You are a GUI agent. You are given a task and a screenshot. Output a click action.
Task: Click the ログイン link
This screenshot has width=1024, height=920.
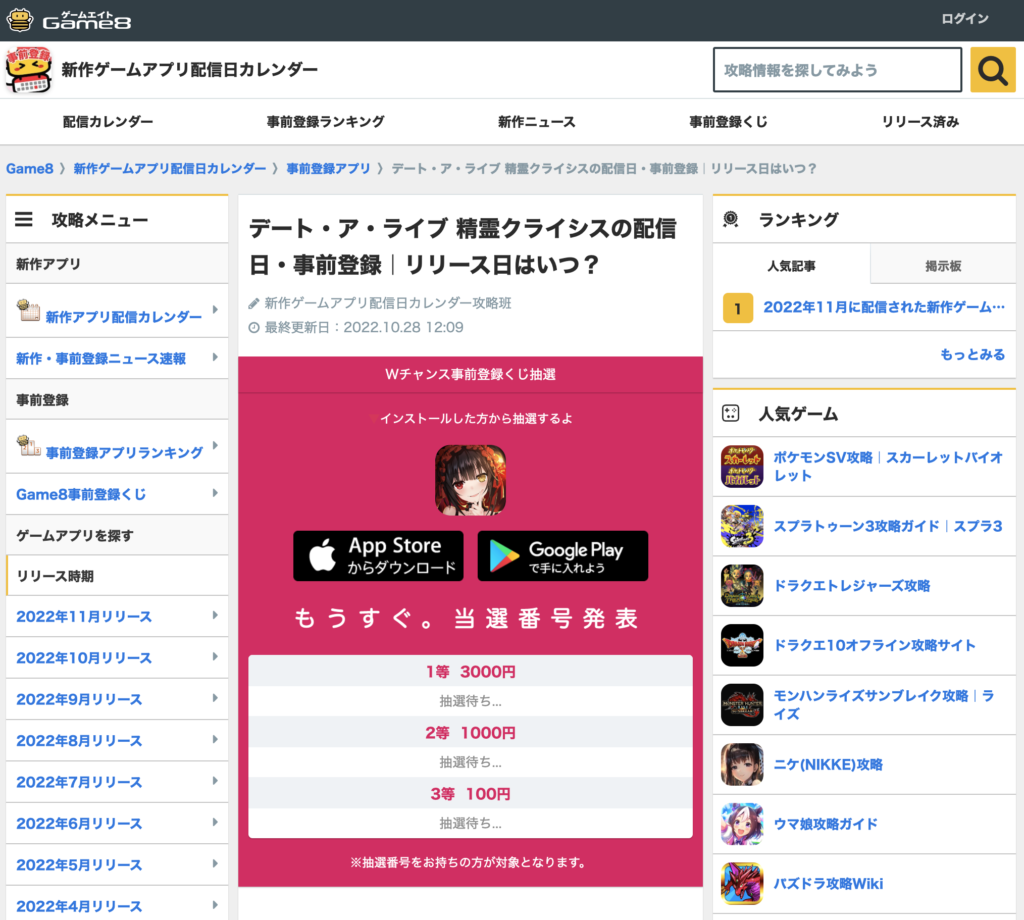click(x=965, y=19)
